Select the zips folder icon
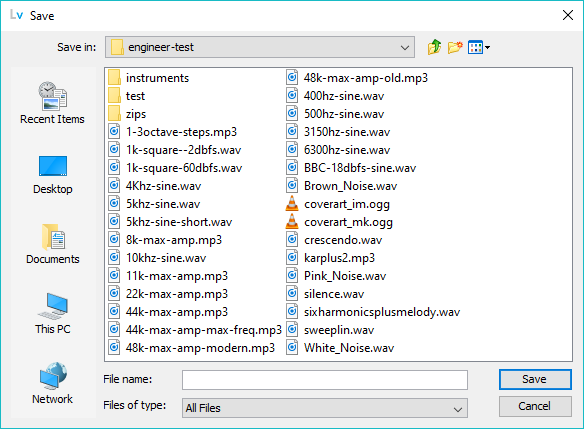 (114, 114)
